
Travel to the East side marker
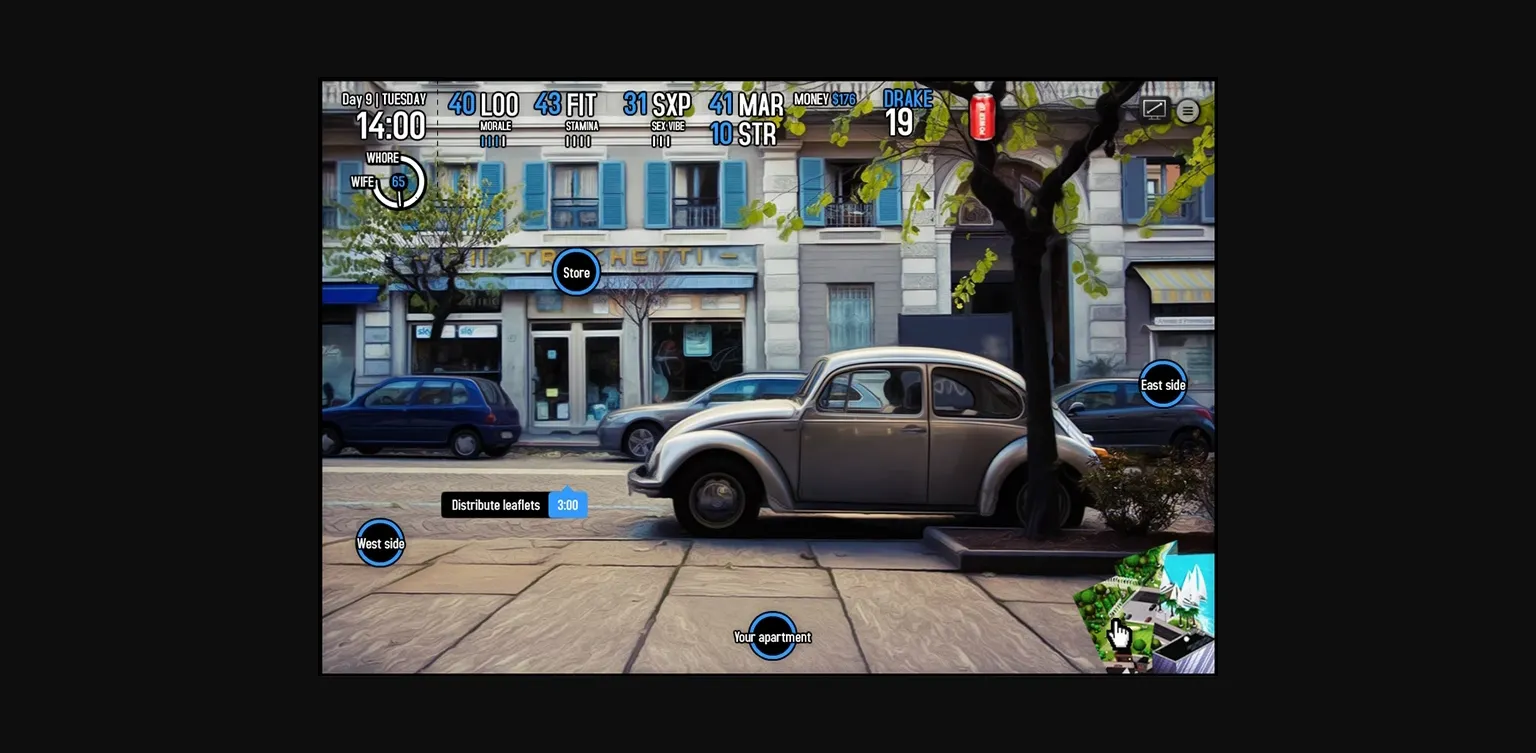coord(1163,384)
